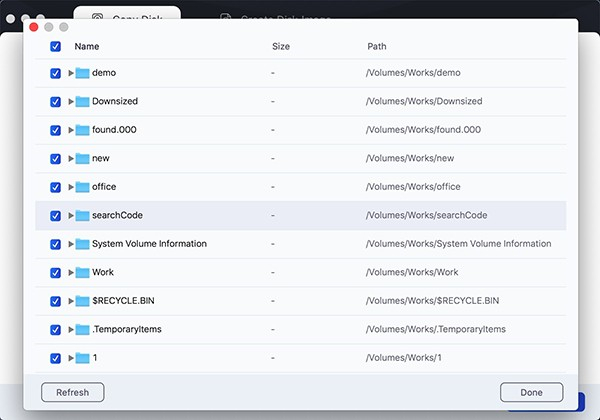This screenshot has height=420, width=600.
Task: Click the Done button
Action: point(531,392)
